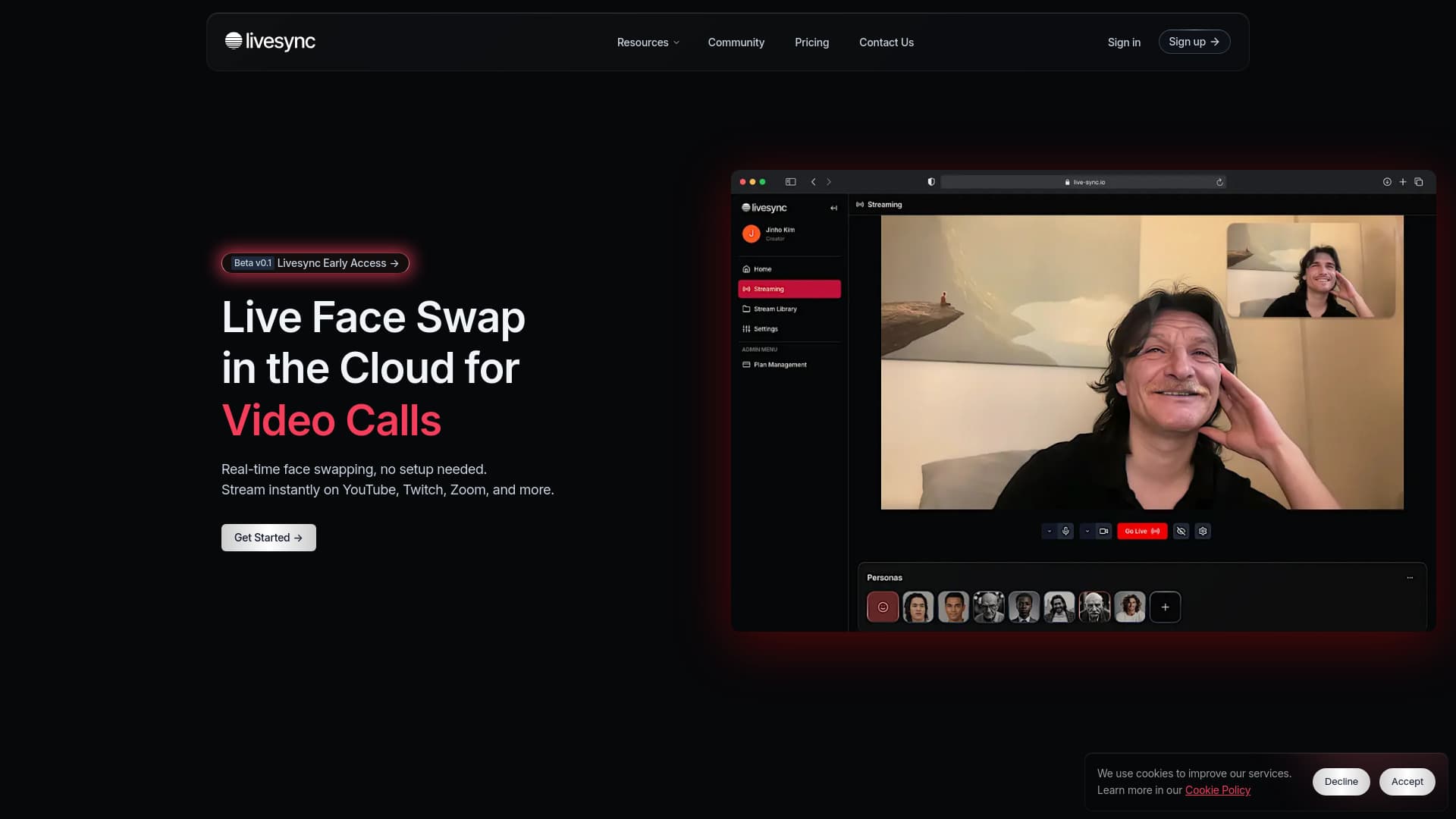Open the stream settings gear next to Go Live
Screen dimensions: 1456x819
point(1203,531)
